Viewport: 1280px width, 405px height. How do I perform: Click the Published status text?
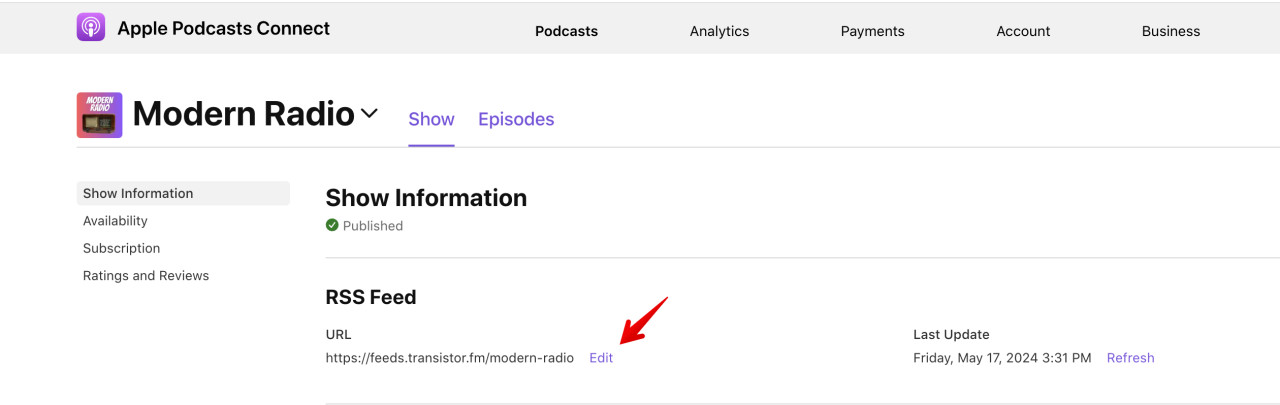(x=373, y=226)
